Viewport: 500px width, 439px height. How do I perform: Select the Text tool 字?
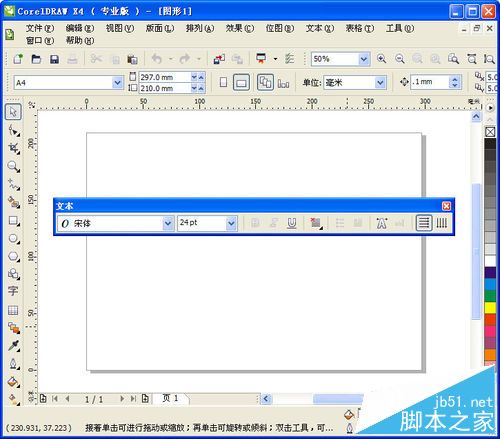click(13, 291)
